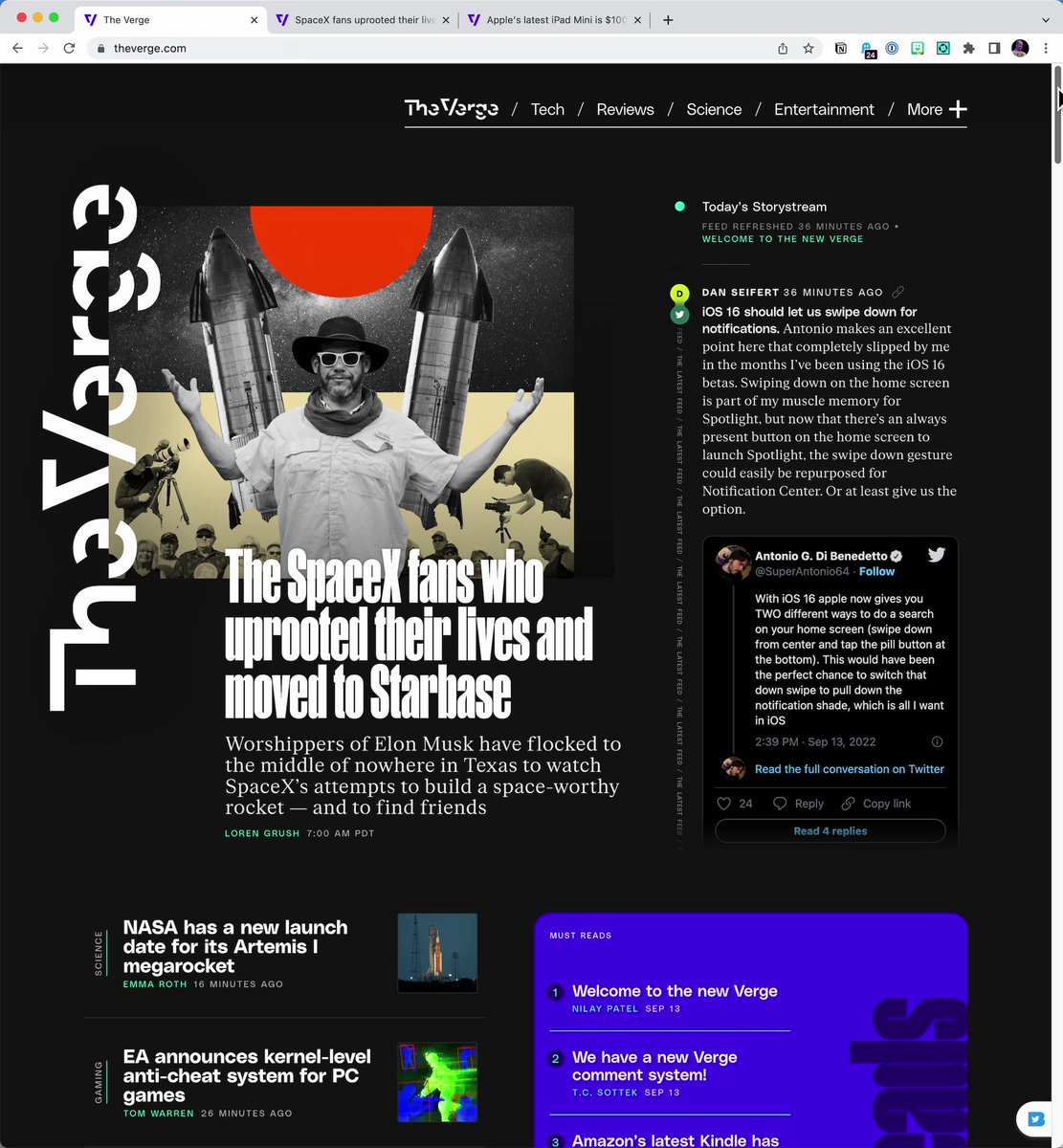The image size is (1063, 1148).
Task: Bookmark this page with the star icon
Action: pyautogui.click(x=808, y=48)
